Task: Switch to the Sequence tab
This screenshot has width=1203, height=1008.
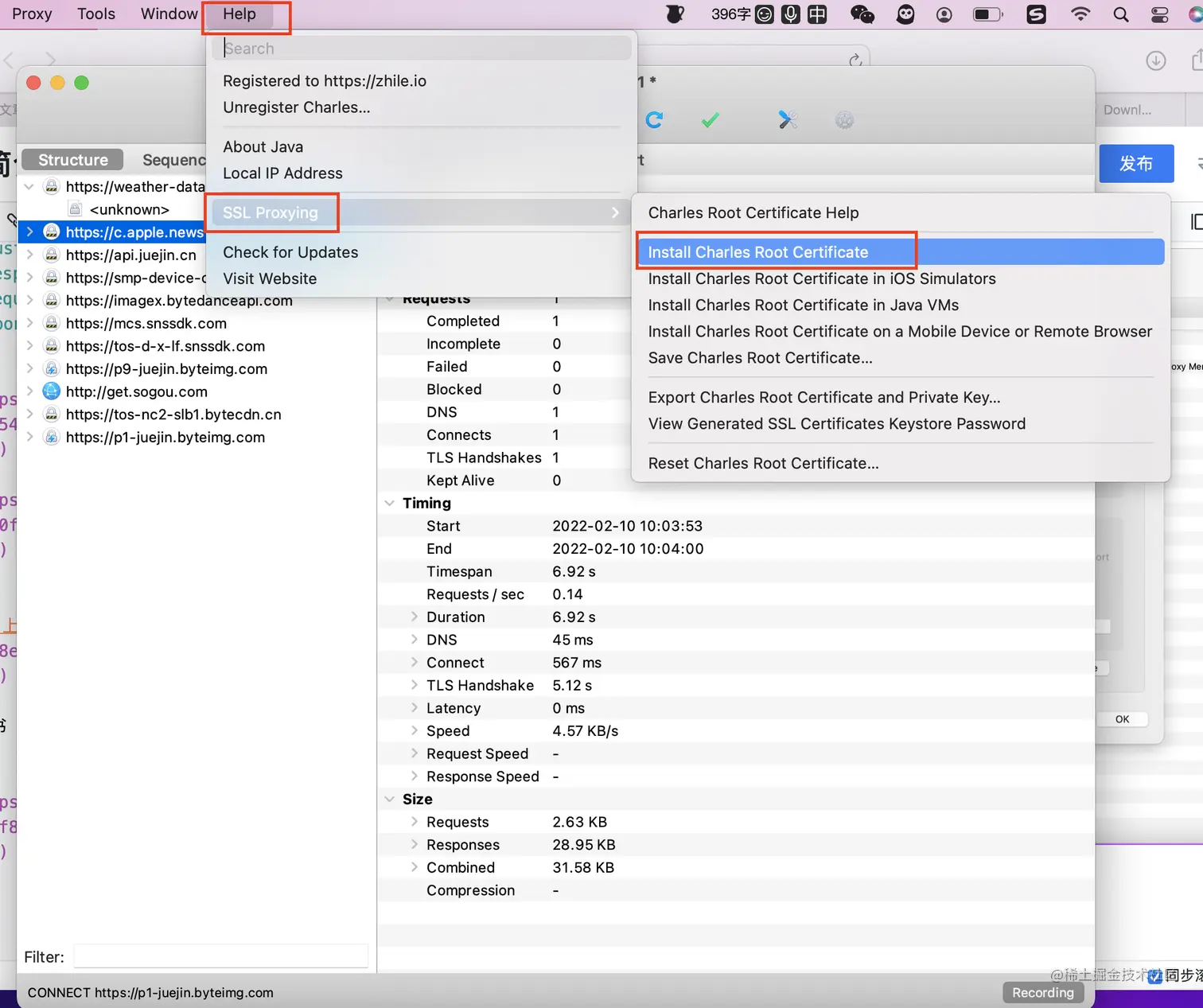Action: [x=173, y=160]
